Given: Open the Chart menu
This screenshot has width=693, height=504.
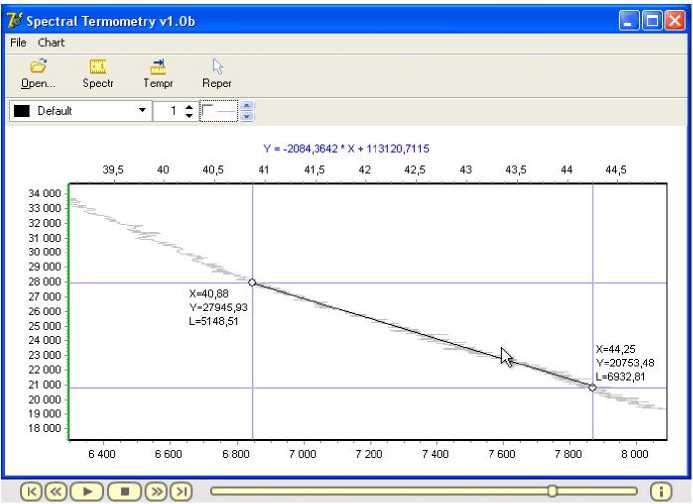Looking at the screenshot, I should (x=51, y=43).
